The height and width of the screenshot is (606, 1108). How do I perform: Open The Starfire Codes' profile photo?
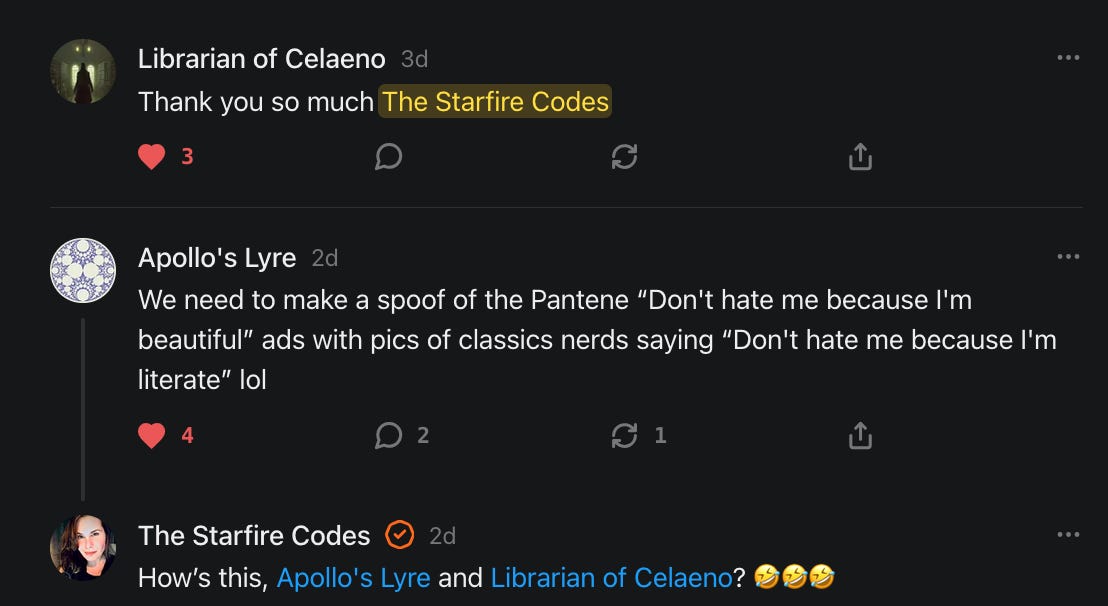click(x=83, y=548)
